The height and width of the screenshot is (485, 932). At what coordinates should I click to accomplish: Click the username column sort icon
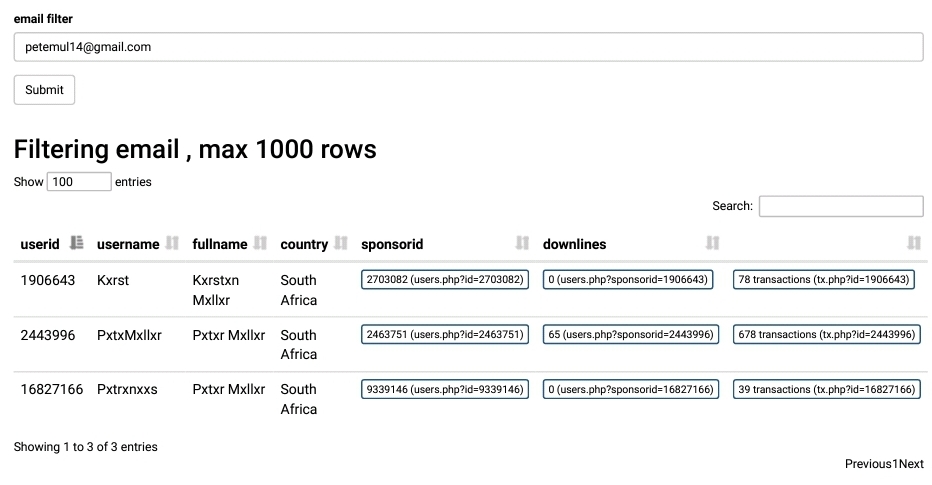click(x=172, y=243)
